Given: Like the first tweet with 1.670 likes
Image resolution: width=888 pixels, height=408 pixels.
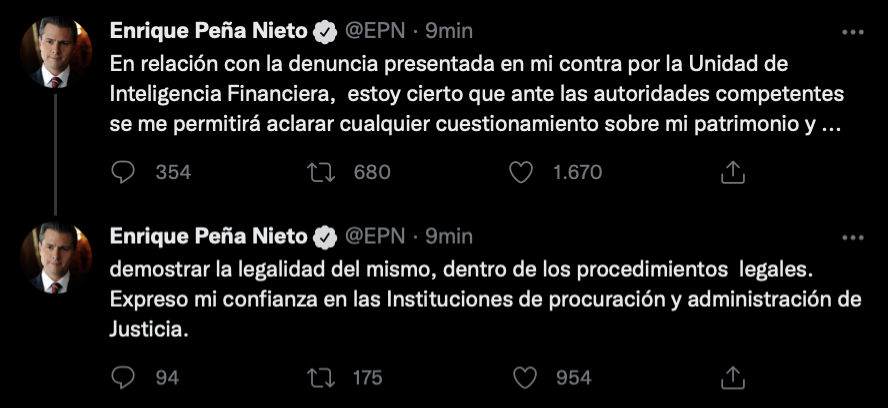Looking at the screenshot, I should (521, 172).
